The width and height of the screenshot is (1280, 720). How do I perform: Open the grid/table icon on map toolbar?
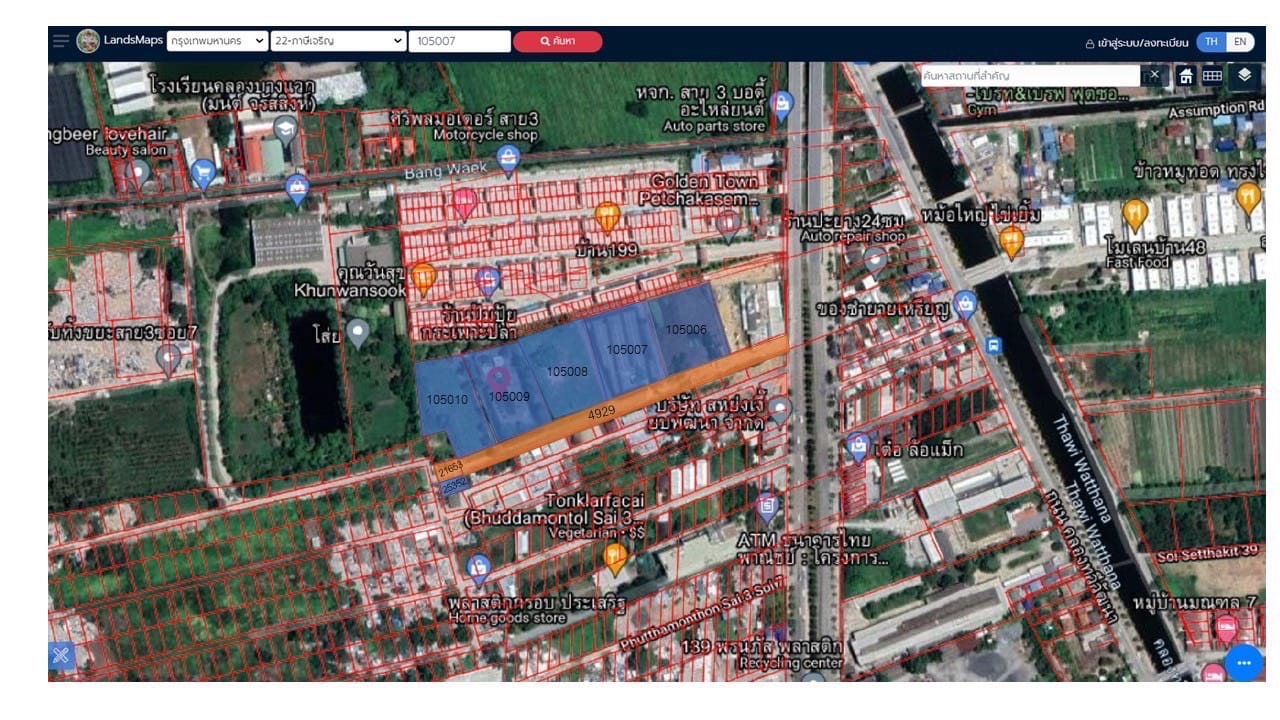pos(1212,76)
